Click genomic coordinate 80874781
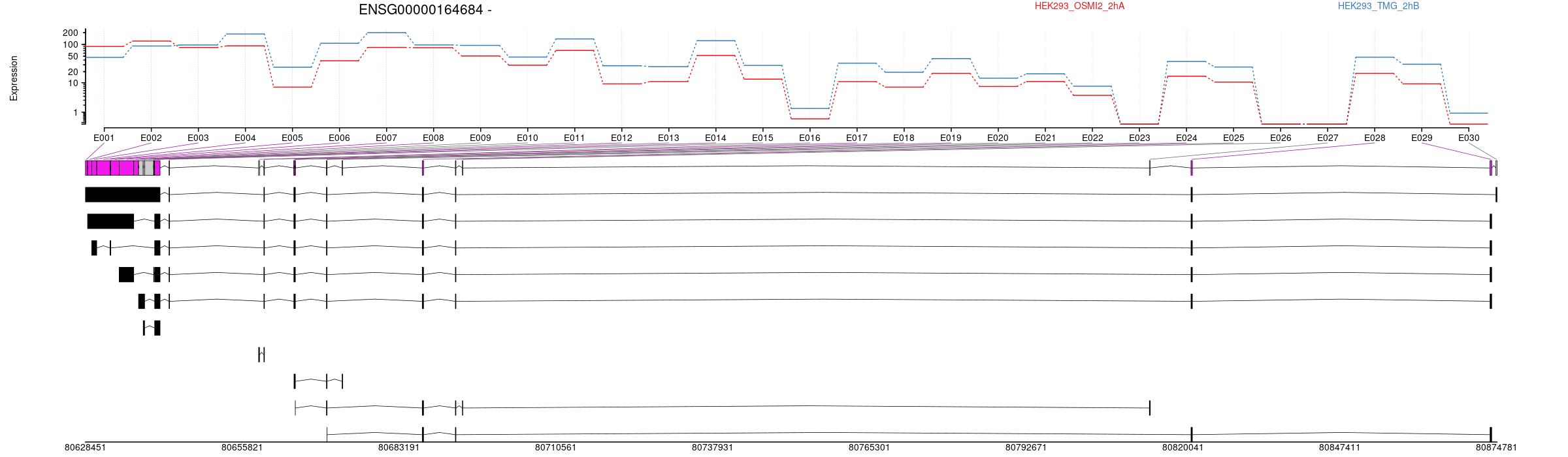1568x457 pixels. (1496, 448)
